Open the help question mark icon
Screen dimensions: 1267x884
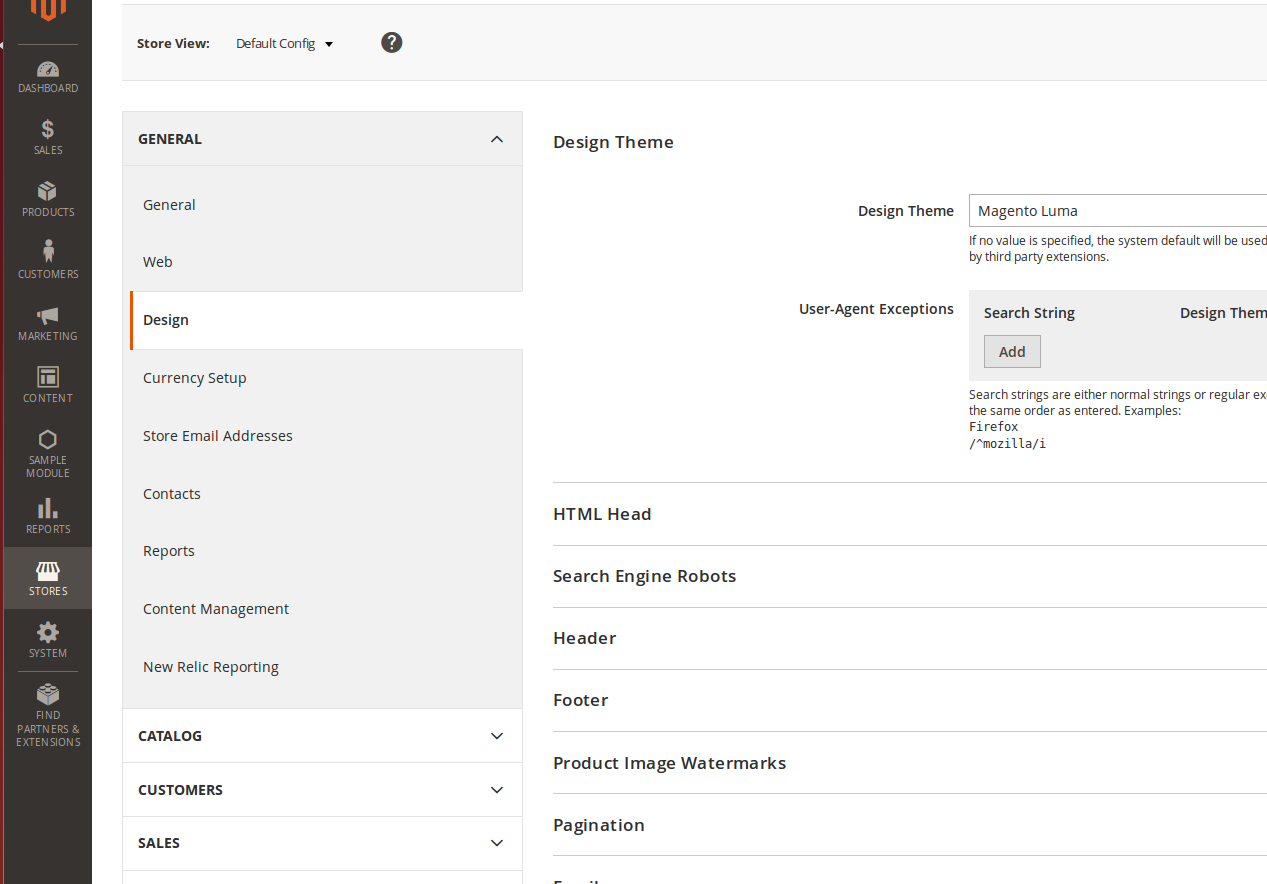(x=391, y=42)
